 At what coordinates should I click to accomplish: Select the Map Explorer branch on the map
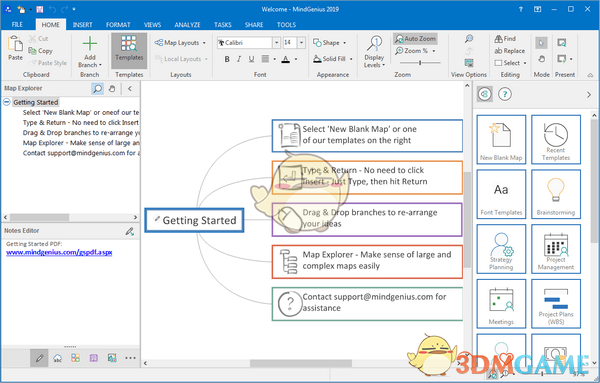click(x=367, y=262)
